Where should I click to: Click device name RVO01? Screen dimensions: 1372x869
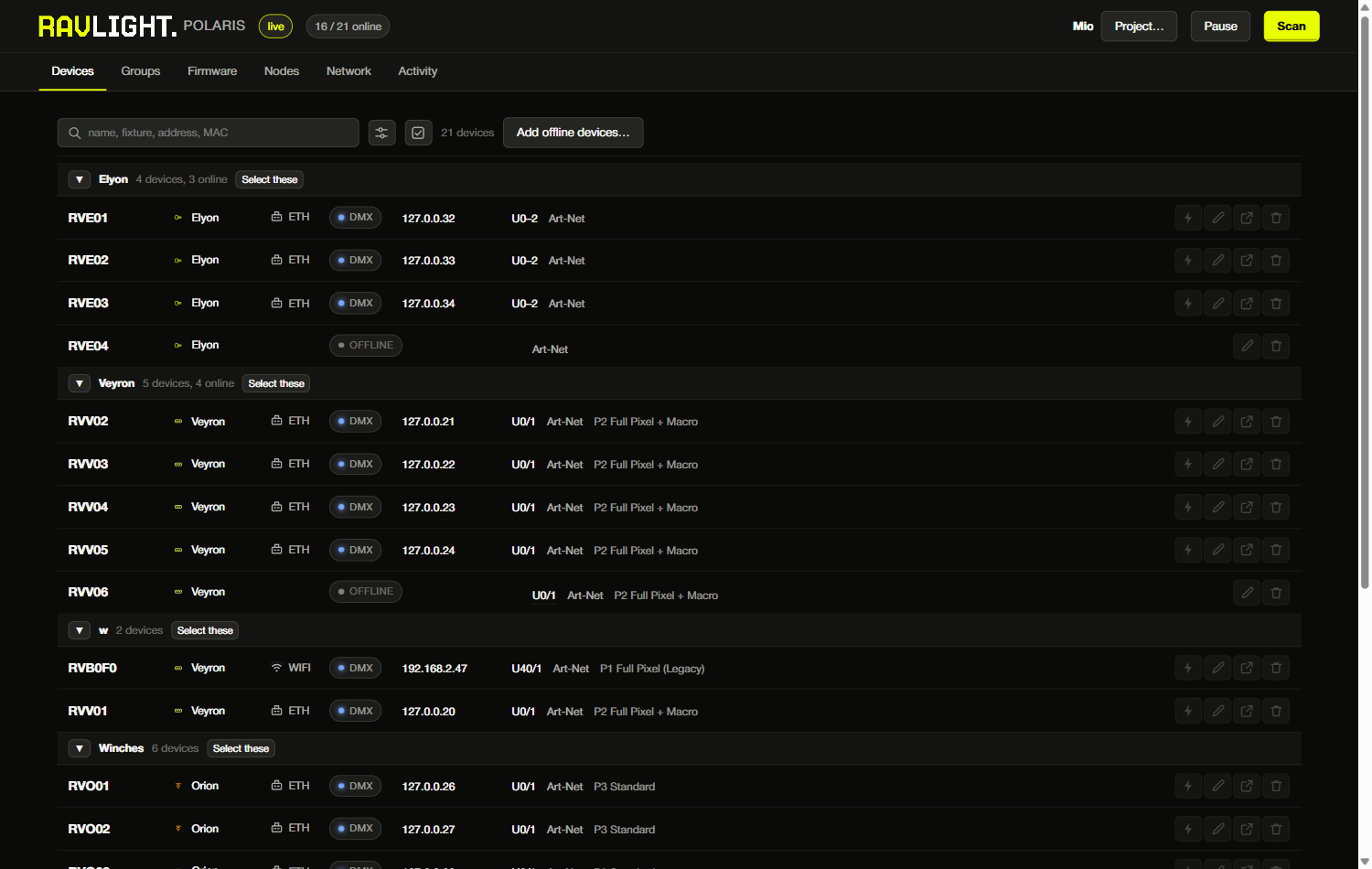(89, 786)
